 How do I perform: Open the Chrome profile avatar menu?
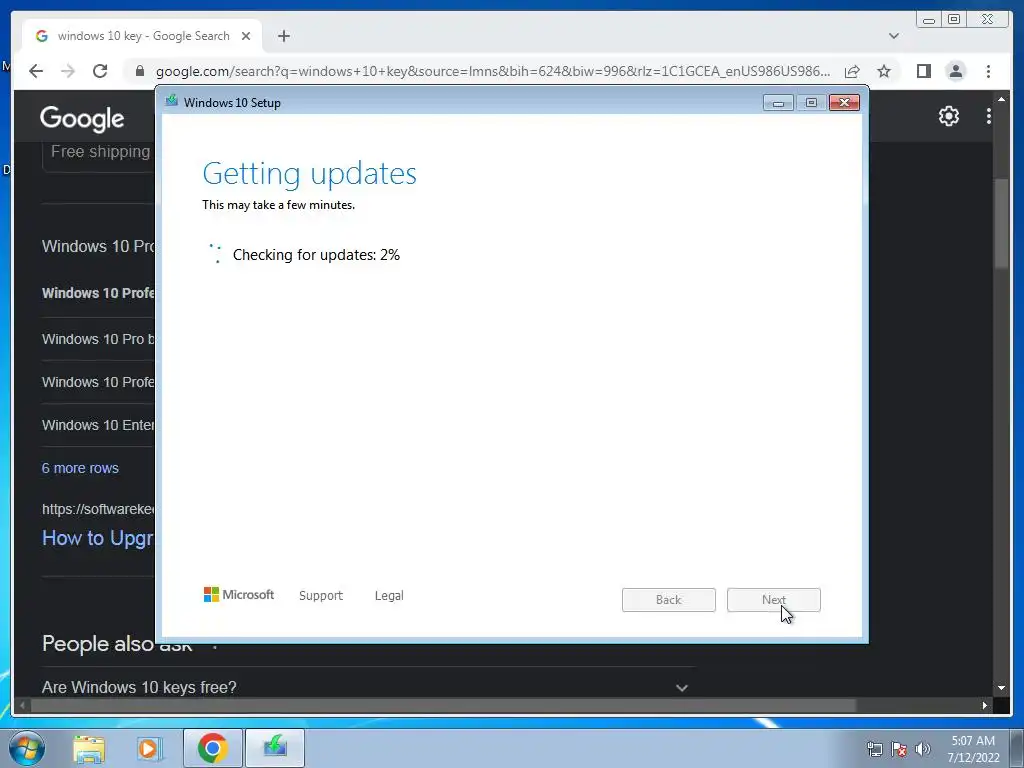[955, 71]
